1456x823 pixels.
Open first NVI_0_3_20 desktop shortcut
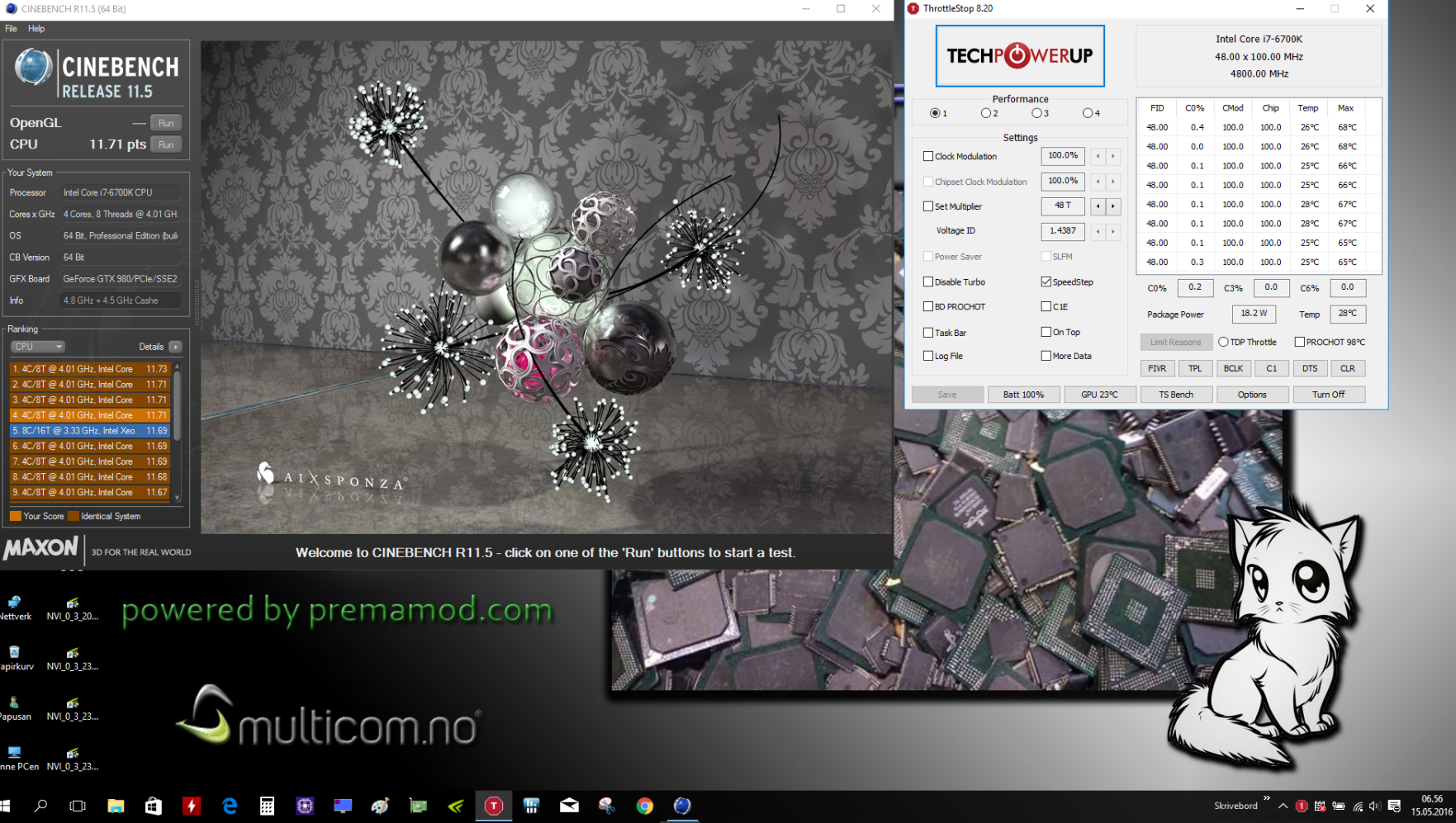(x=73, y=608)
